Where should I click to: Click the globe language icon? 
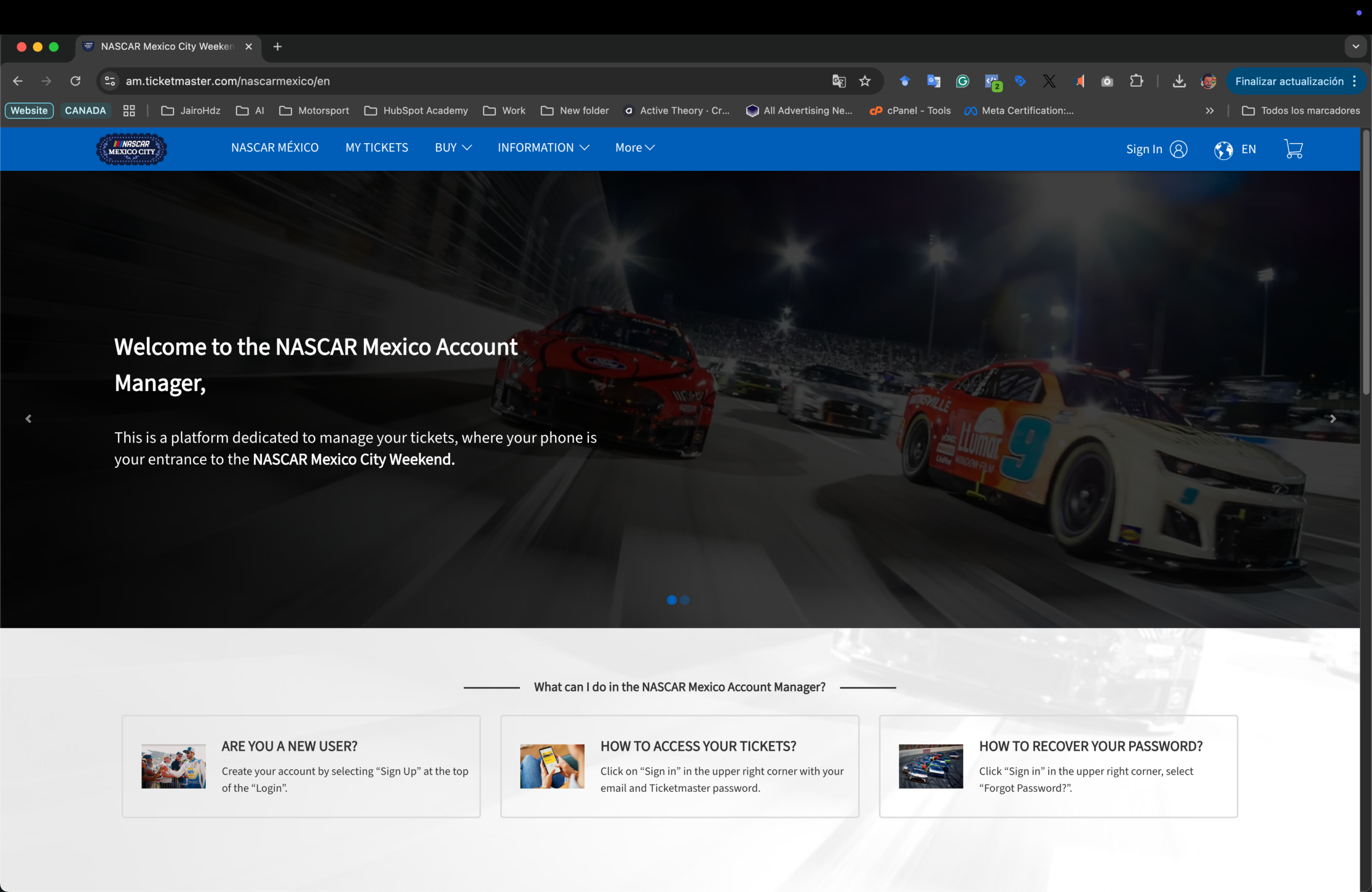[1222, 150]
